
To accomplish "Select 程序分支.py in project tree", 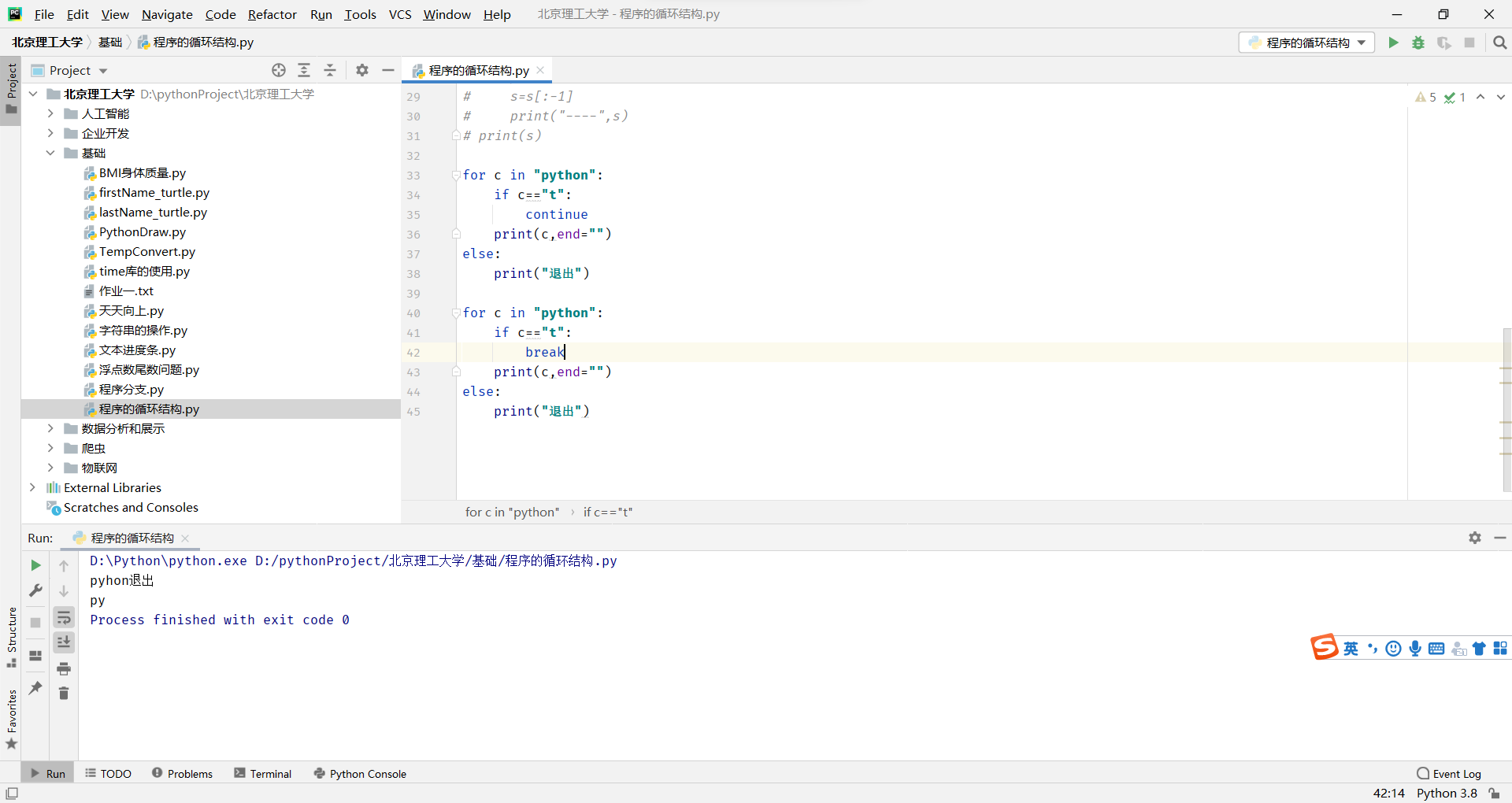I will pyautogui.click(x=131, y=389).
